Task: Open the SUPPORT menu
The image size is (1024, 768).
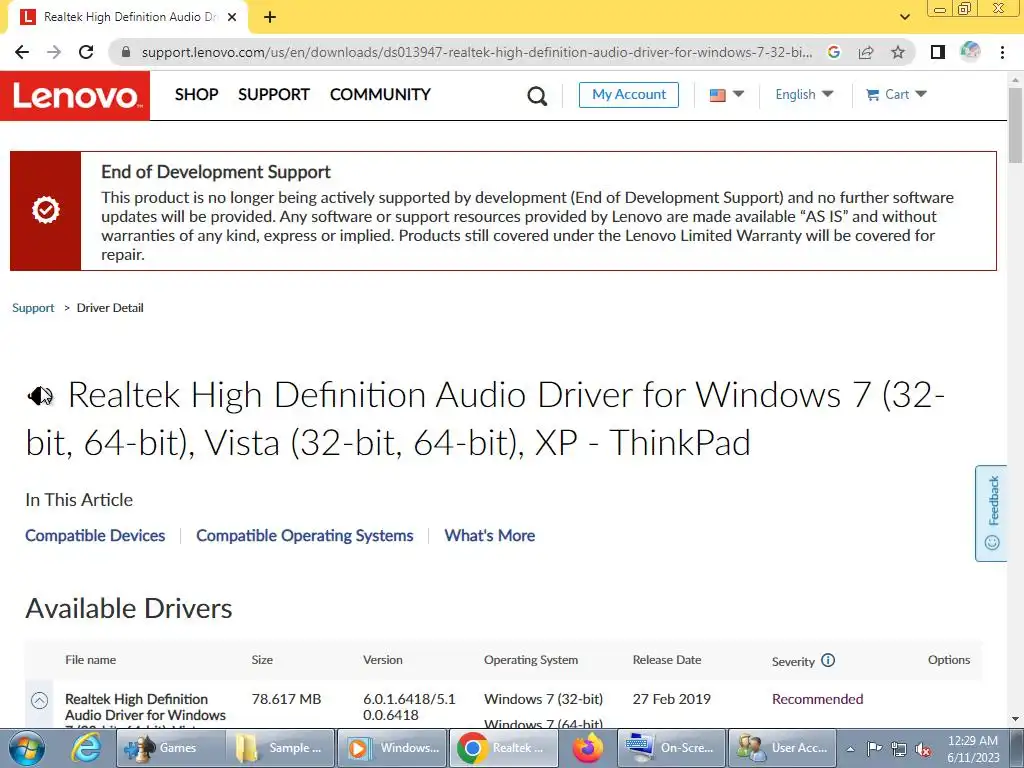Action: [274, 95]
